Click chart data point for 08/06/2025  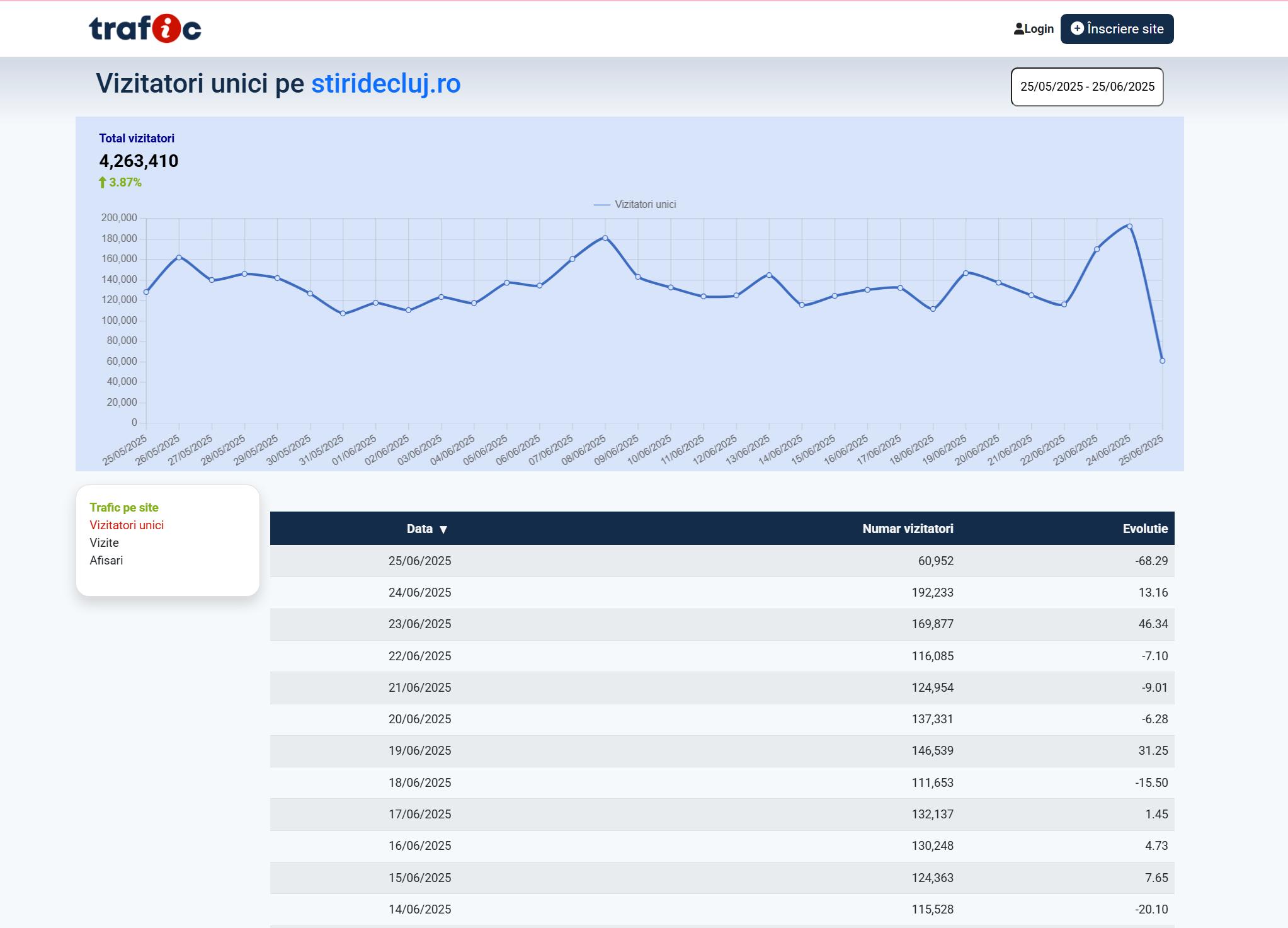[x=605, y=238]
